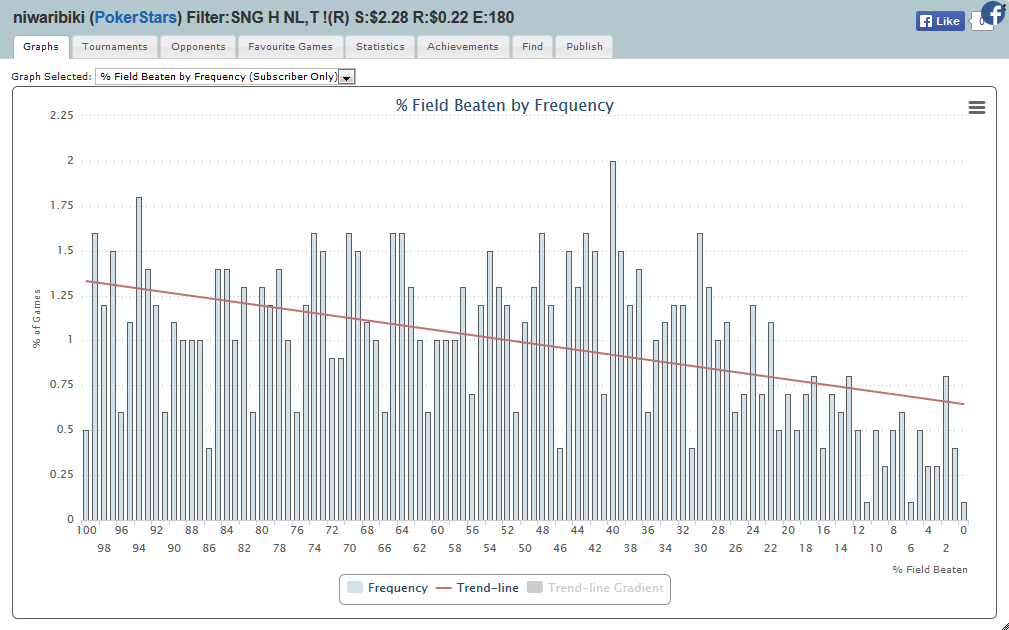Screen dimensions: 1009x630
Task: Open the Favourite Games tab
Action: tap(291, 47)
